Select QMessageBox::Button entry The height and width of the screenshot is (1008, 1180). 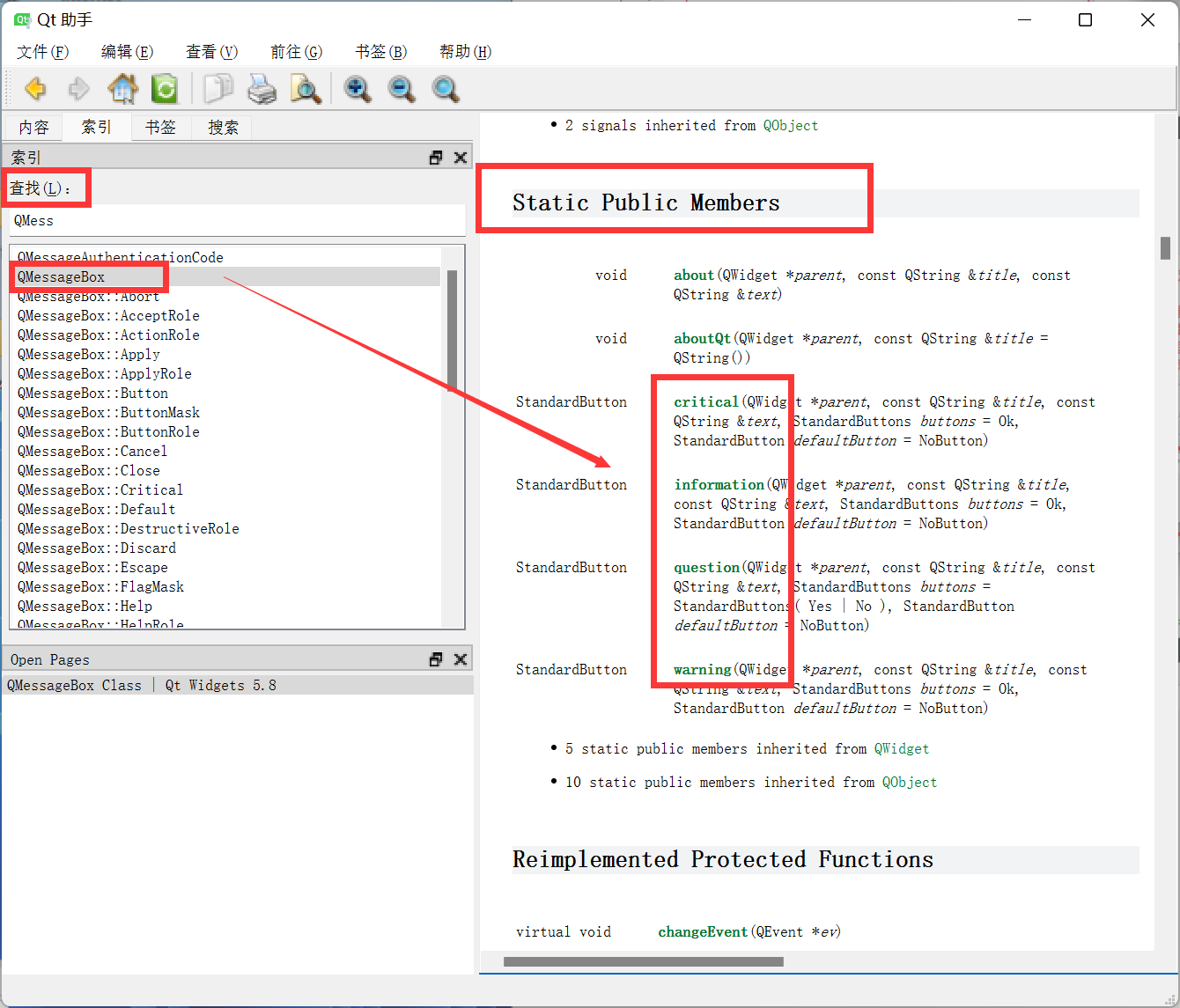tap(92, 393)
